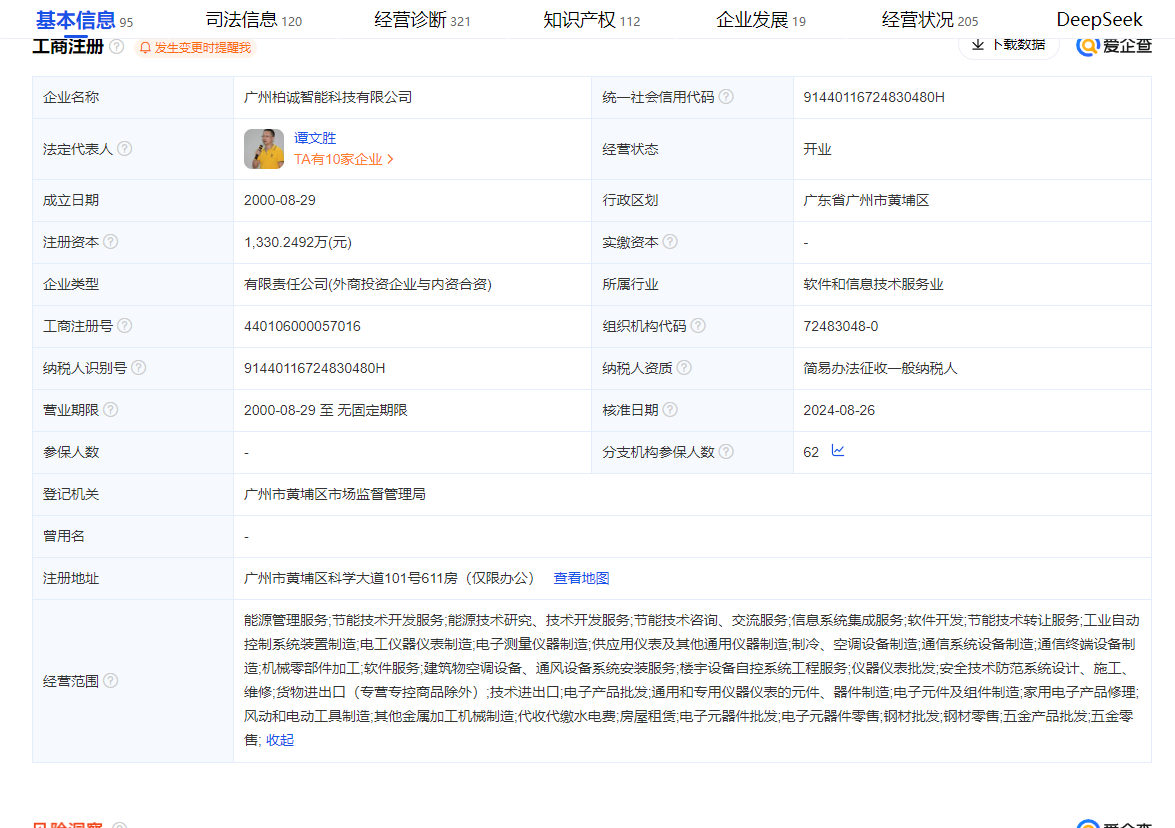The image size is (1175, 828).
Task: Click legal representative's avatar photo
Action: coord(264,149)
